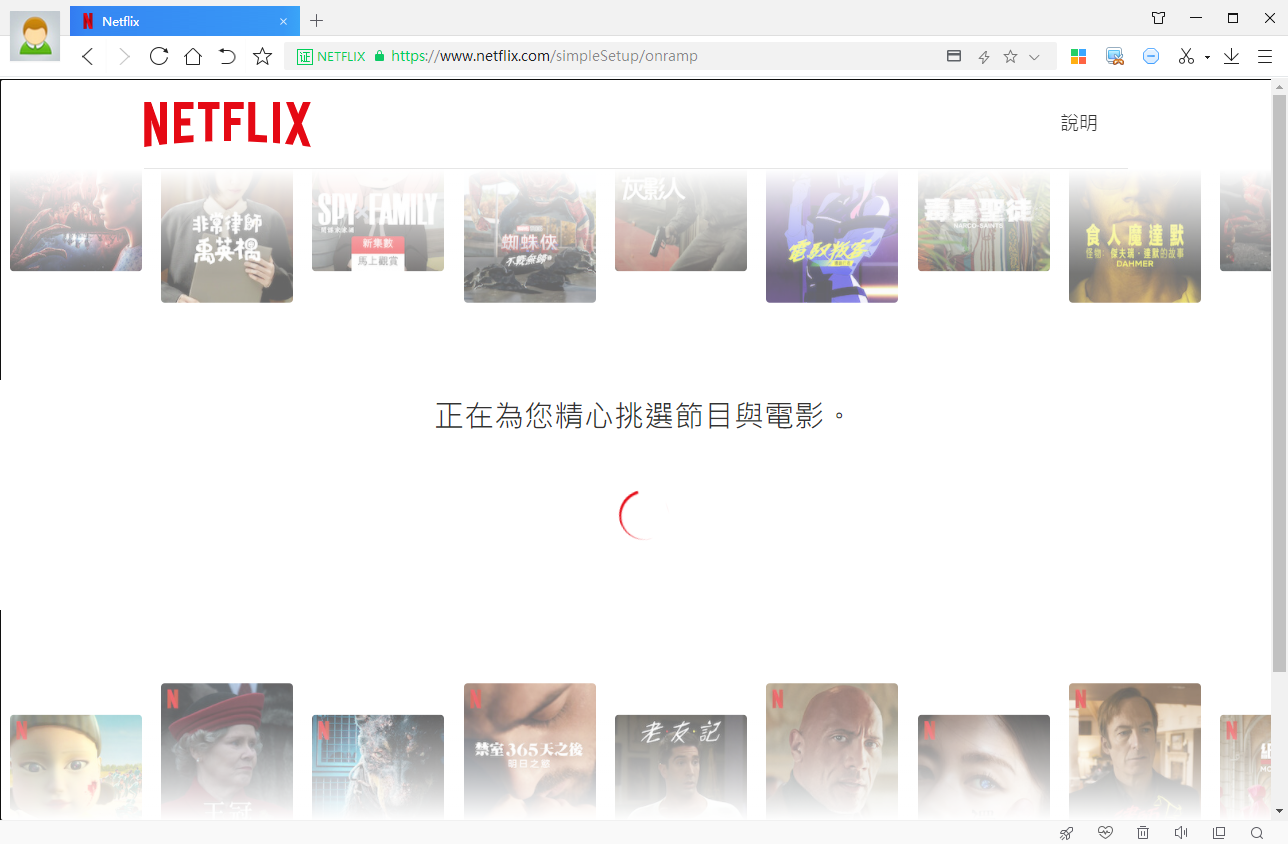Click the user profile avatar icon
This screenshot has height=844, width=1288.
pyautogui.click(x=35, y=36)
